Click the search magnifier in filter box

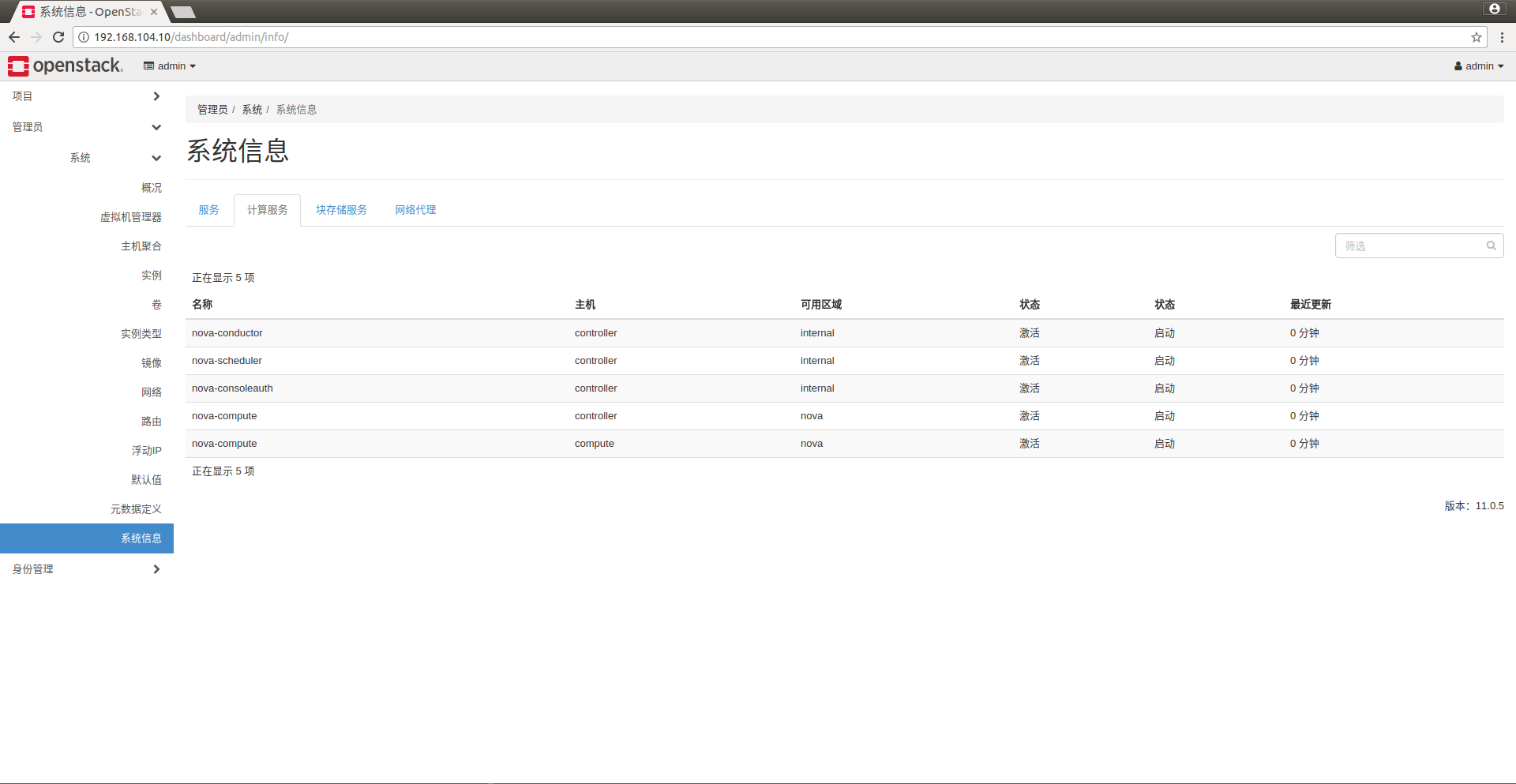(1492, 246)
